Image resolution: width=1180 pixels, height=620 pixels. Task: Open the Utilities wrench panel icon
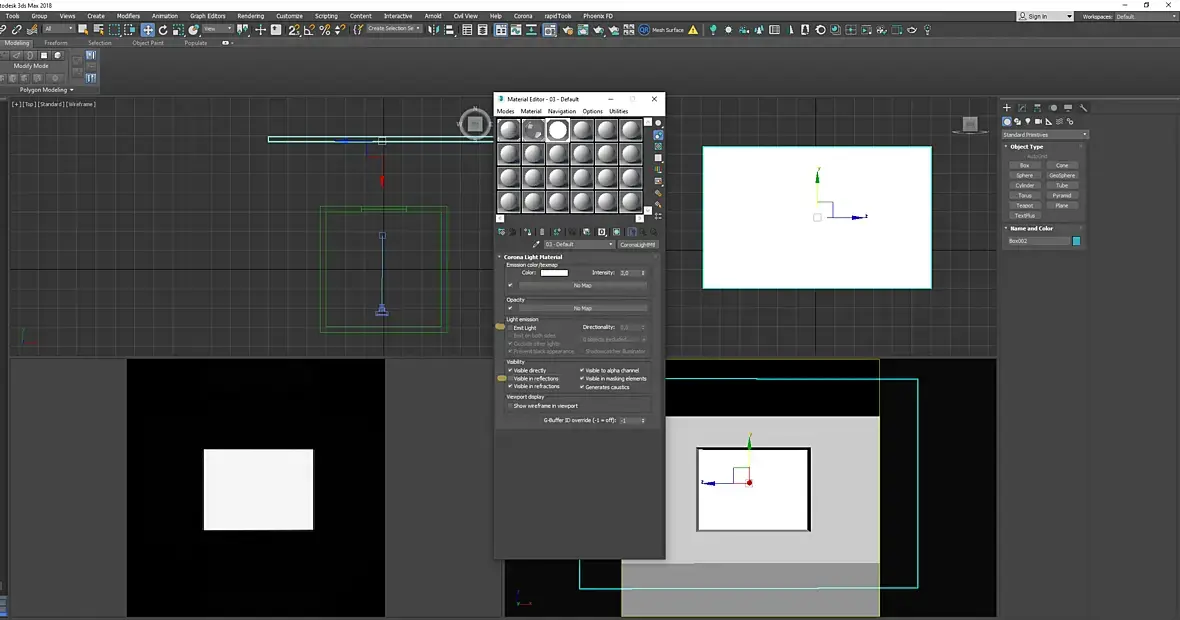[x=1083, y=108]
